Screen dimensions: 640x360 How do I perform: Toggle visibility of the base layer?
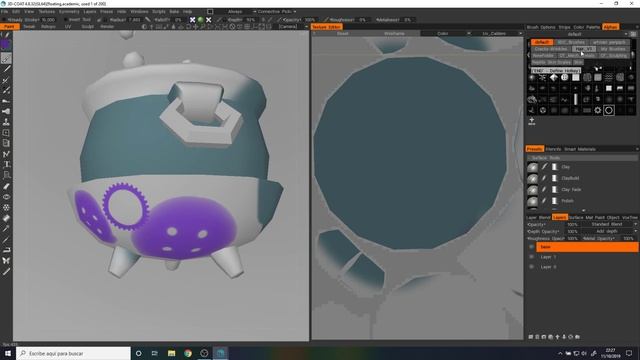click(x=531, y=247)
